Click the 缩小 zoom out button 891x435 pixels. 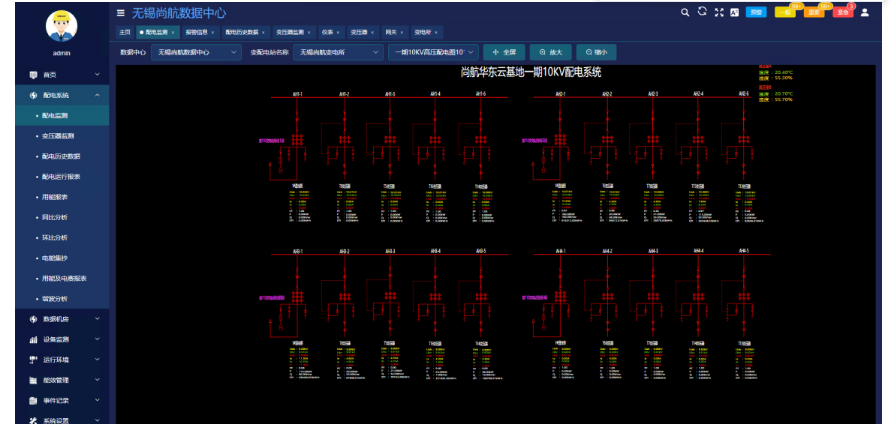coord(597,51)
